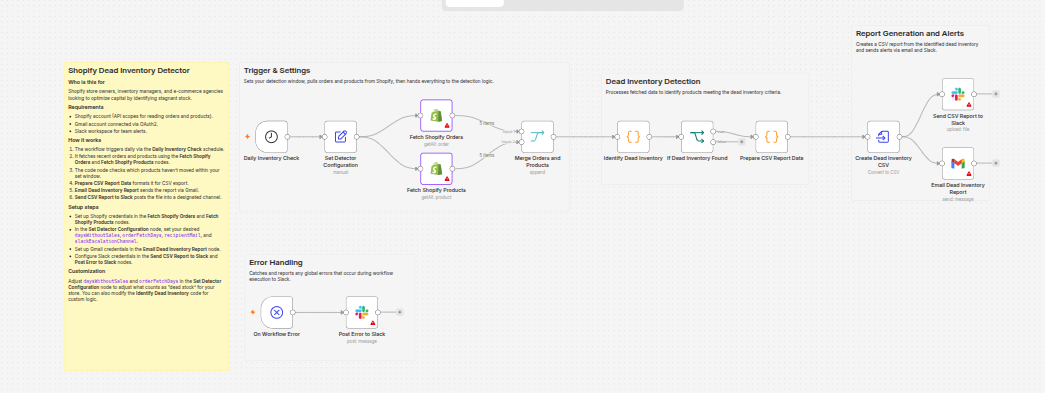
Task: Click '5 items' label after Fetch Shopify Products
Action: 487,155
